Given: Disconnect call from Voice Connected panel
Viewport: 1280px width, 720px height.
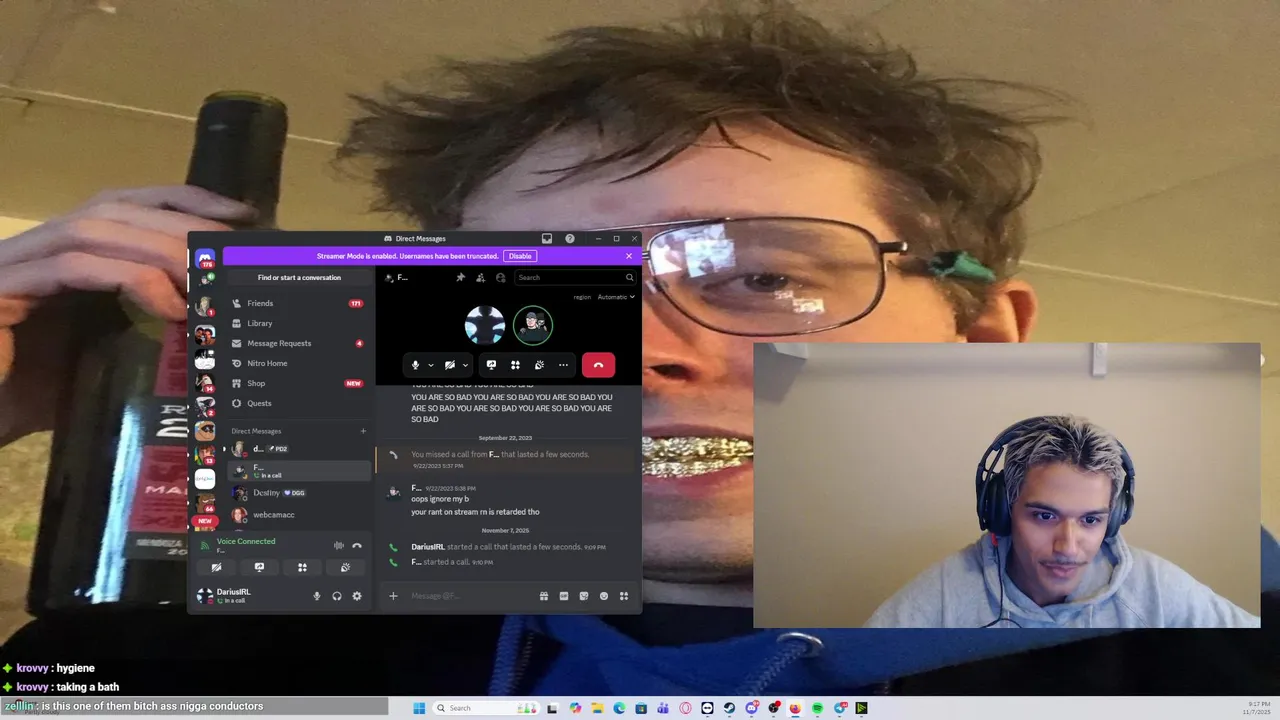Looking at the screenshot, I should click(357, 545).
